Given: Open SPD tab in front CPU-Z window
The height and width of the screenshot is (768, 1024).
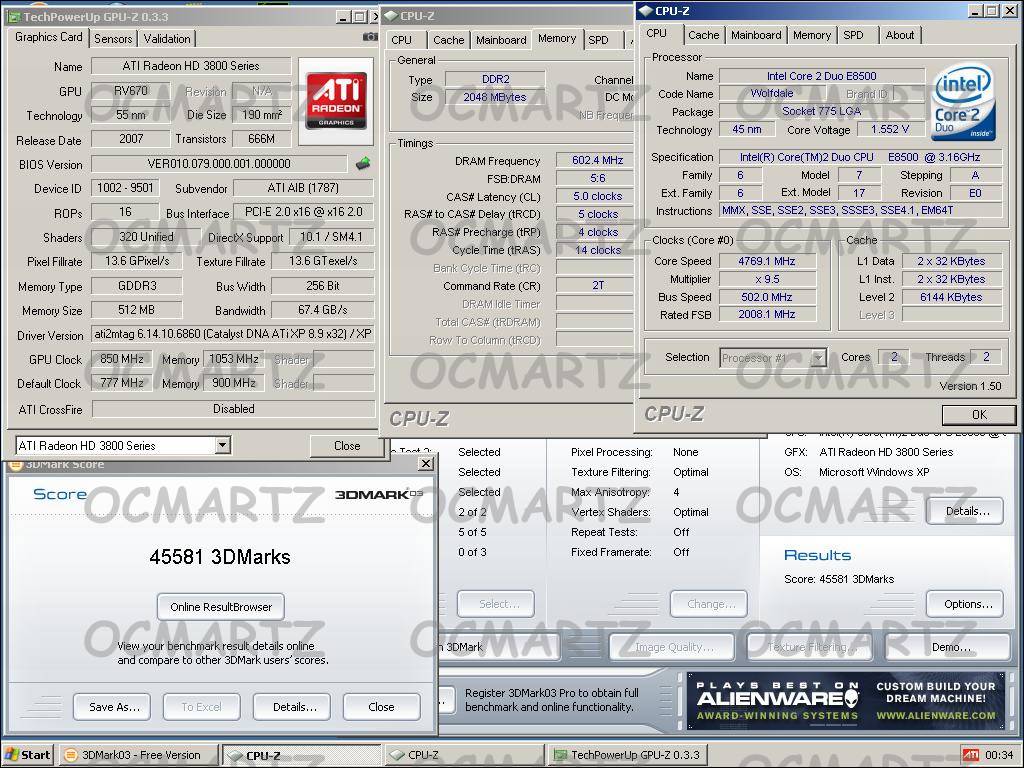Looking at the screenshot, I should click(853, 35).
